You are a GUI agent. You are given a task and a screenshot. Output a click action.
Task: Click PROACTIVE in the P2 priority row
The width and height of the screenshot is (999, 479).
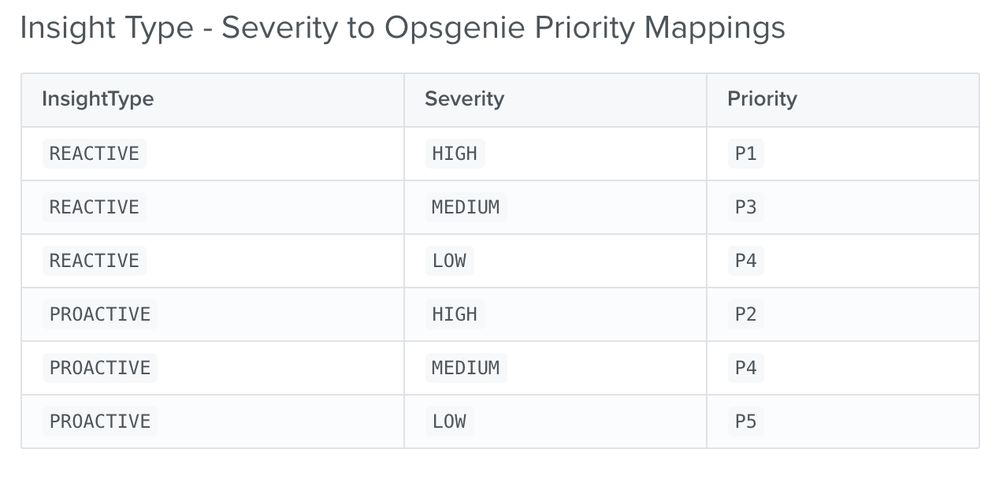point(100,315)
